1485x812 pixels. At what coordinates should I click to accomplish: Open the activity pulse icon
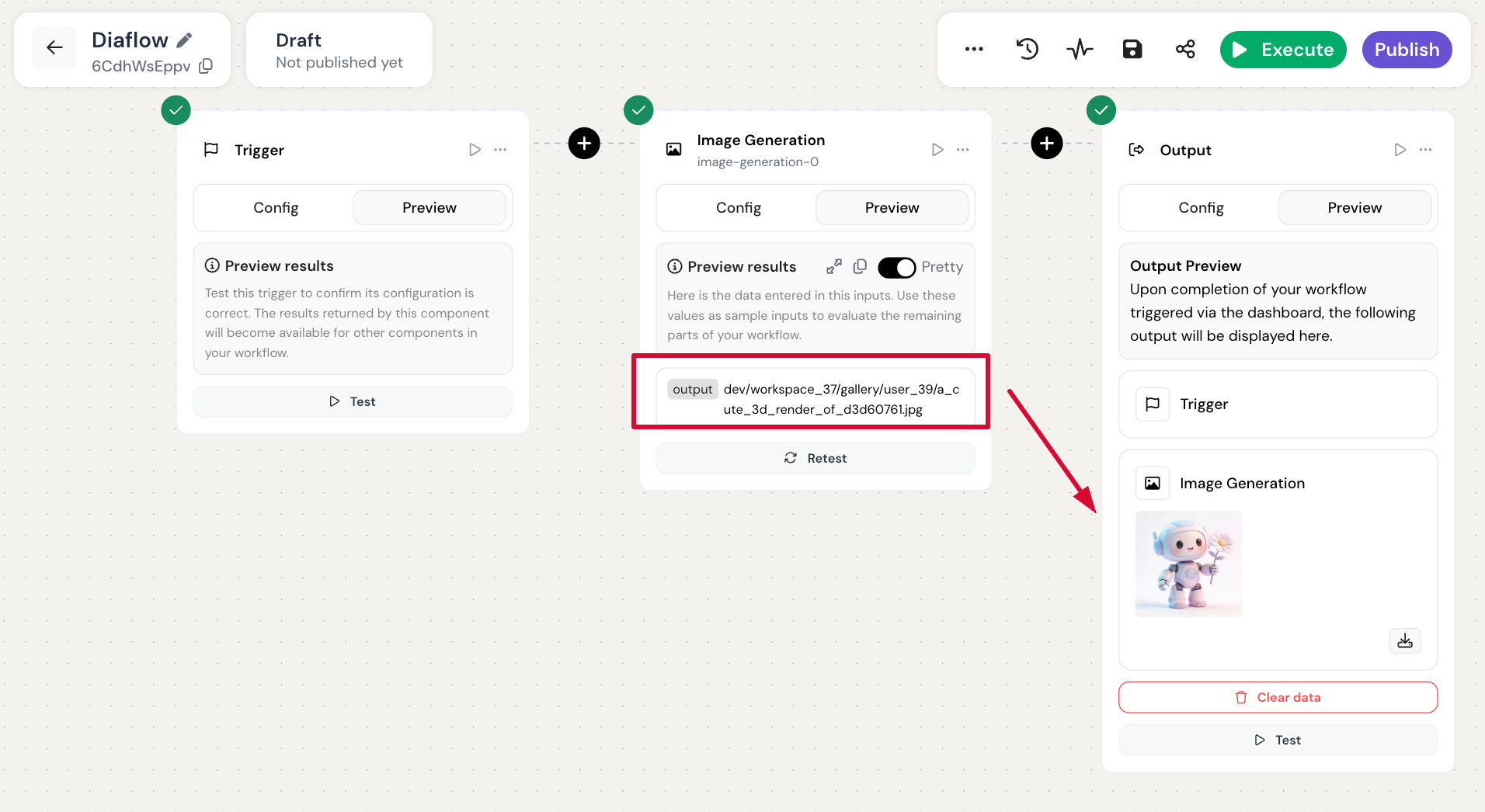(x=1080, y=50)
